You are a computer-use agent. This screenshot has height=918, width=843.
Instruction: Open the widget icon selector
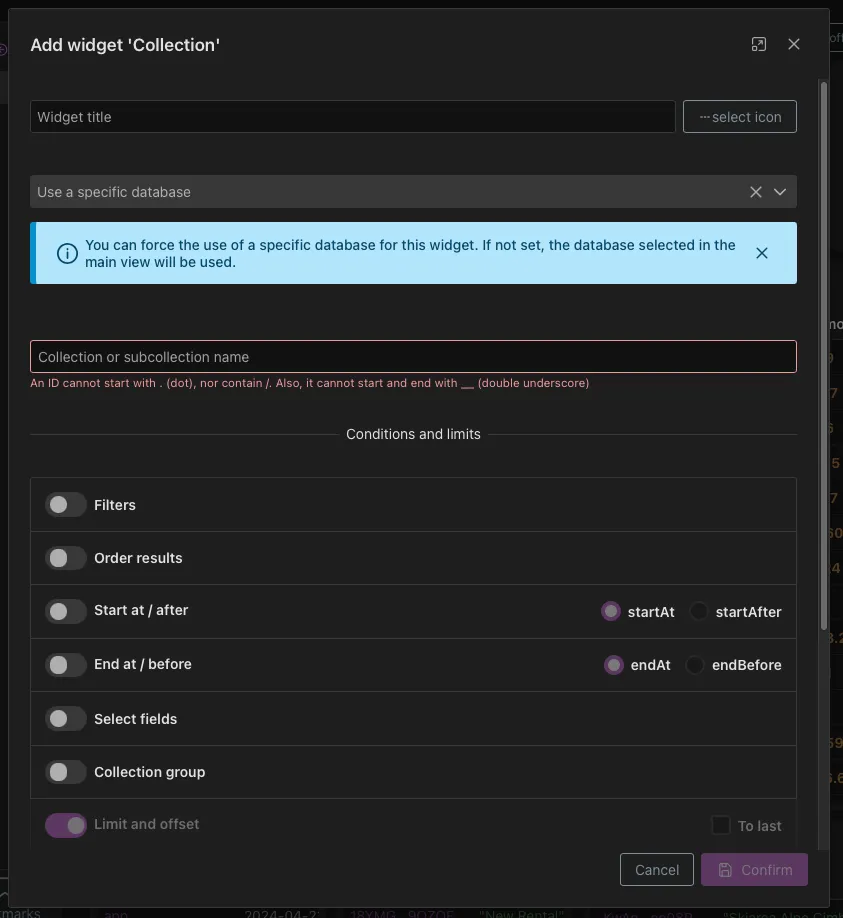739,116
